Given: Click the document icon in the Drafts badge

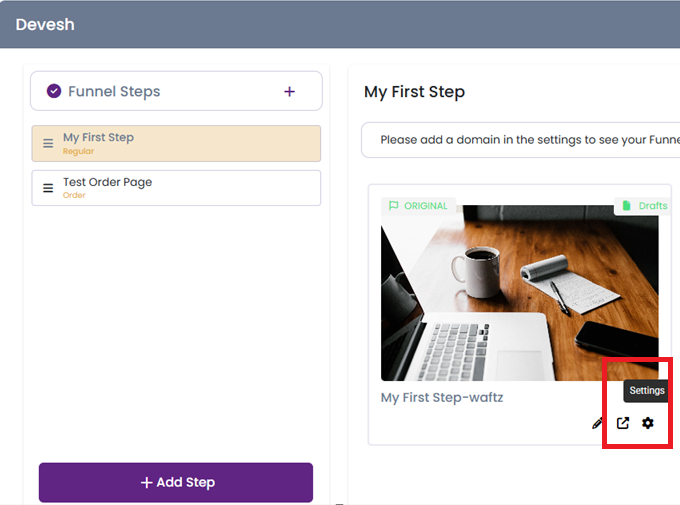Looking at the screenshot, I should (x=626, y=206).
